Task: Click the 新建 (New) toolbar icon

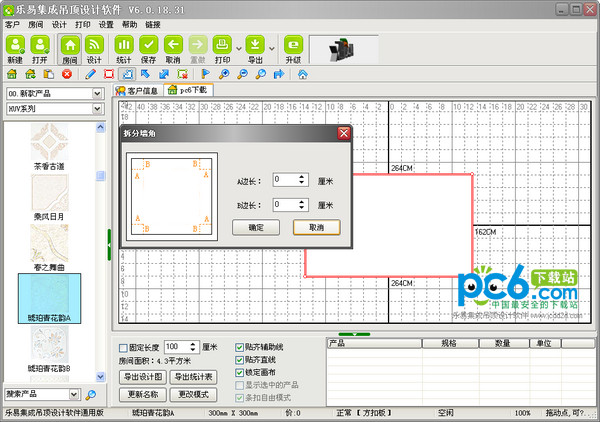Action: point(15,46)
